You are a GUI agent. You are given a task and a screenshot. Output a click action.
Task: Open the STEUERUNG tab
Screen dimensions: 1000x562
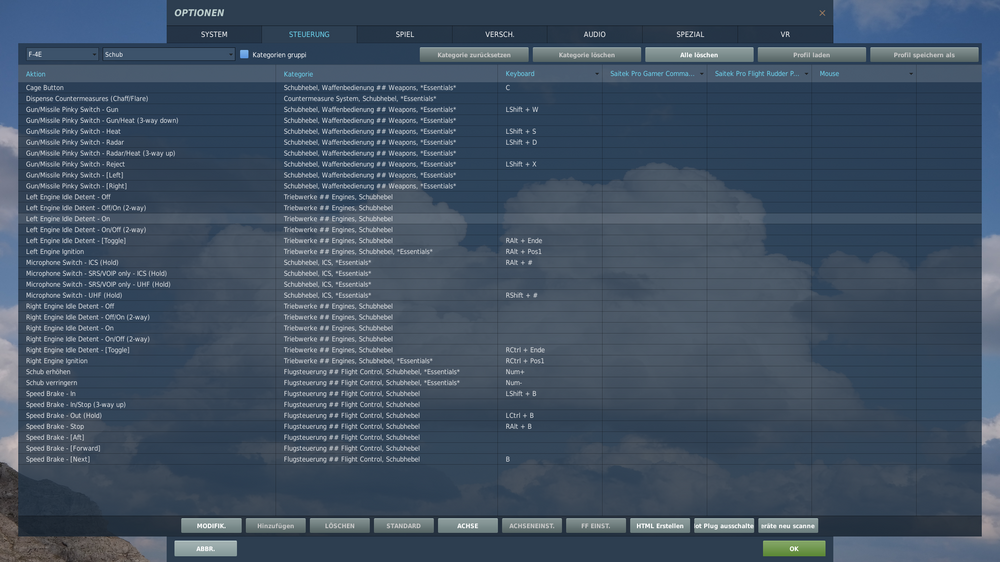309,34
